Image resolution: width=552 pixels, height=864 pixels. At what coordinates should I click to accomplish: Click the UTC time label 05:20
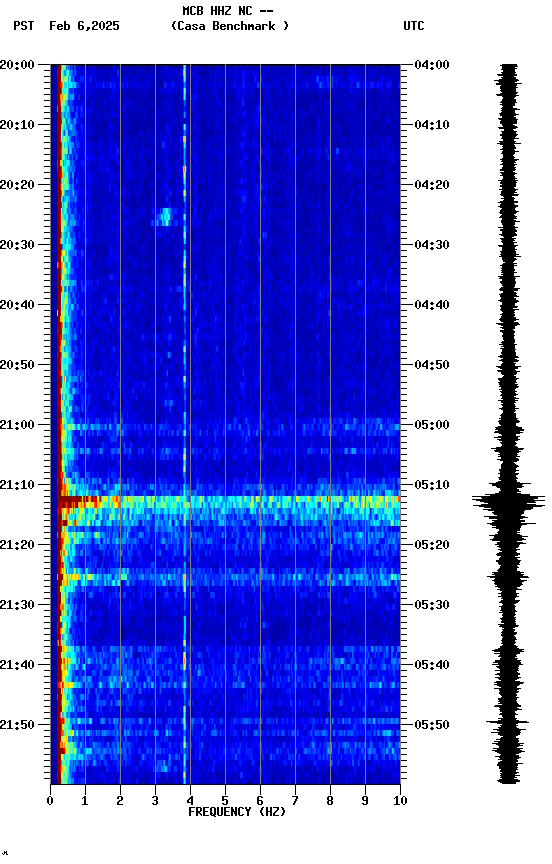tap(432, 546)
